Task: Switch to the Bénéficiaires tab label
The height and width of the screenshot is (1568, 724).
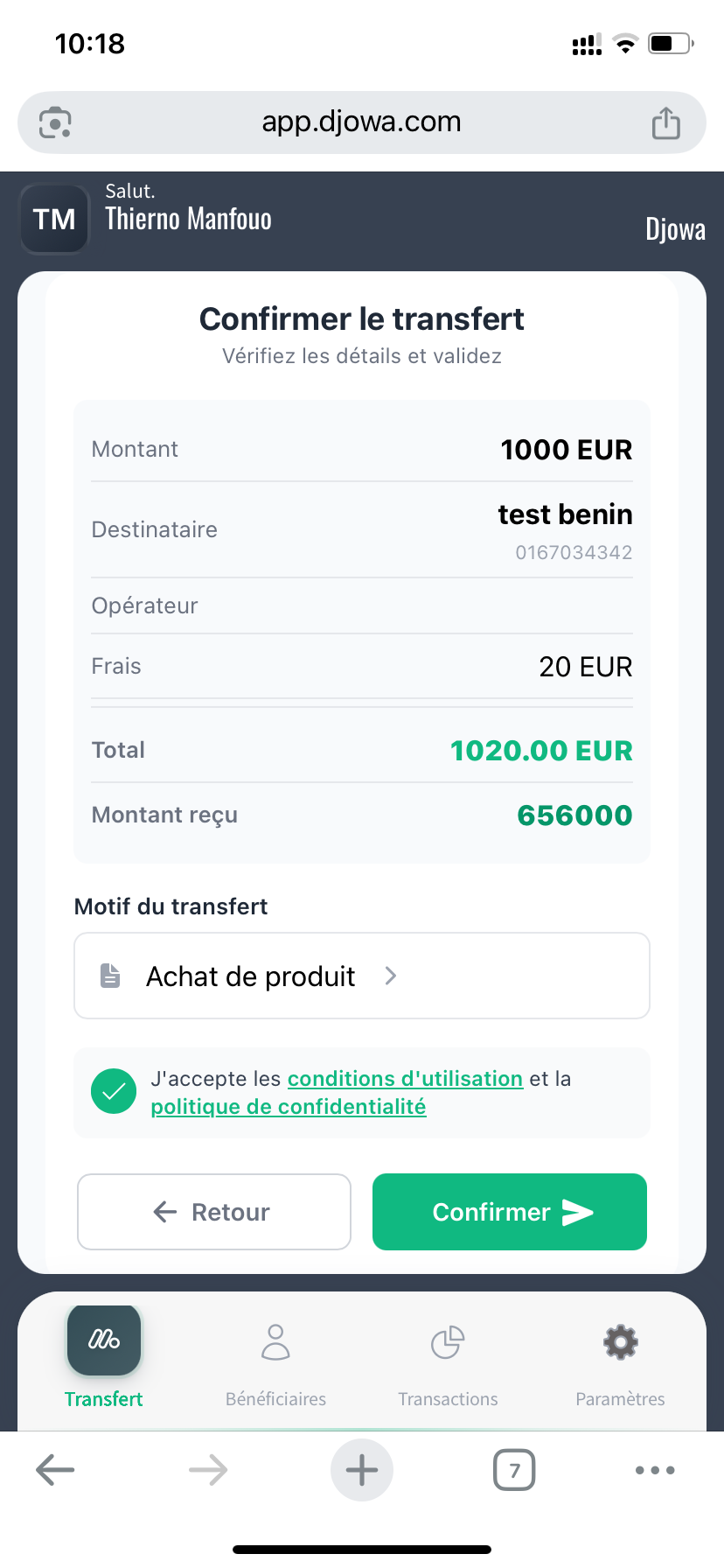Action: point(275,1399)
